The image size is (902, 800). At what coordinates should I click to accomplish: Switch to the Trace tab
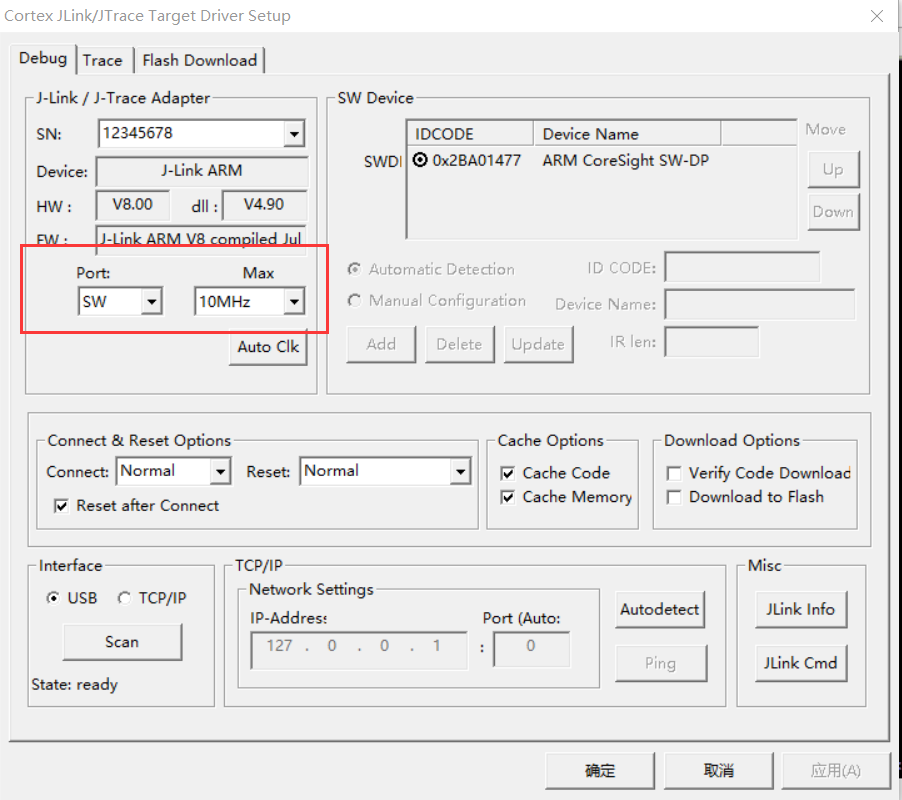tap(104, 59)
